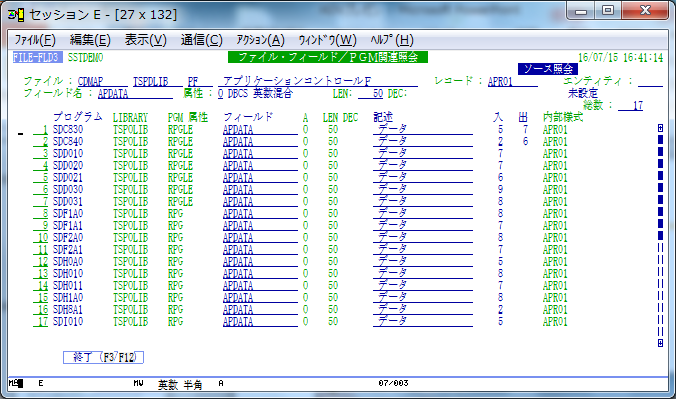Viewport: 676px width, 399px height.
Task: Click the プログラム column header
Action: (x=78, y=117)
